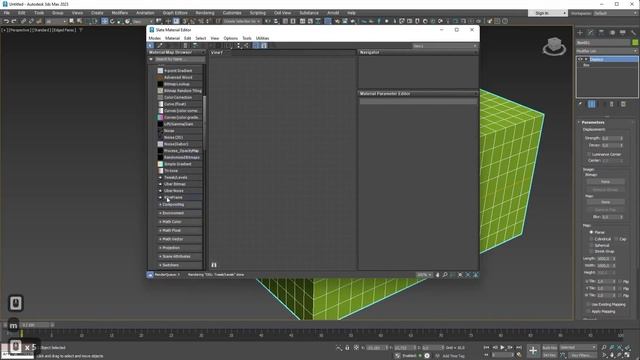Click Redo in the main toolbar
The height and width of the screenshot is (360, 640).
14,21
